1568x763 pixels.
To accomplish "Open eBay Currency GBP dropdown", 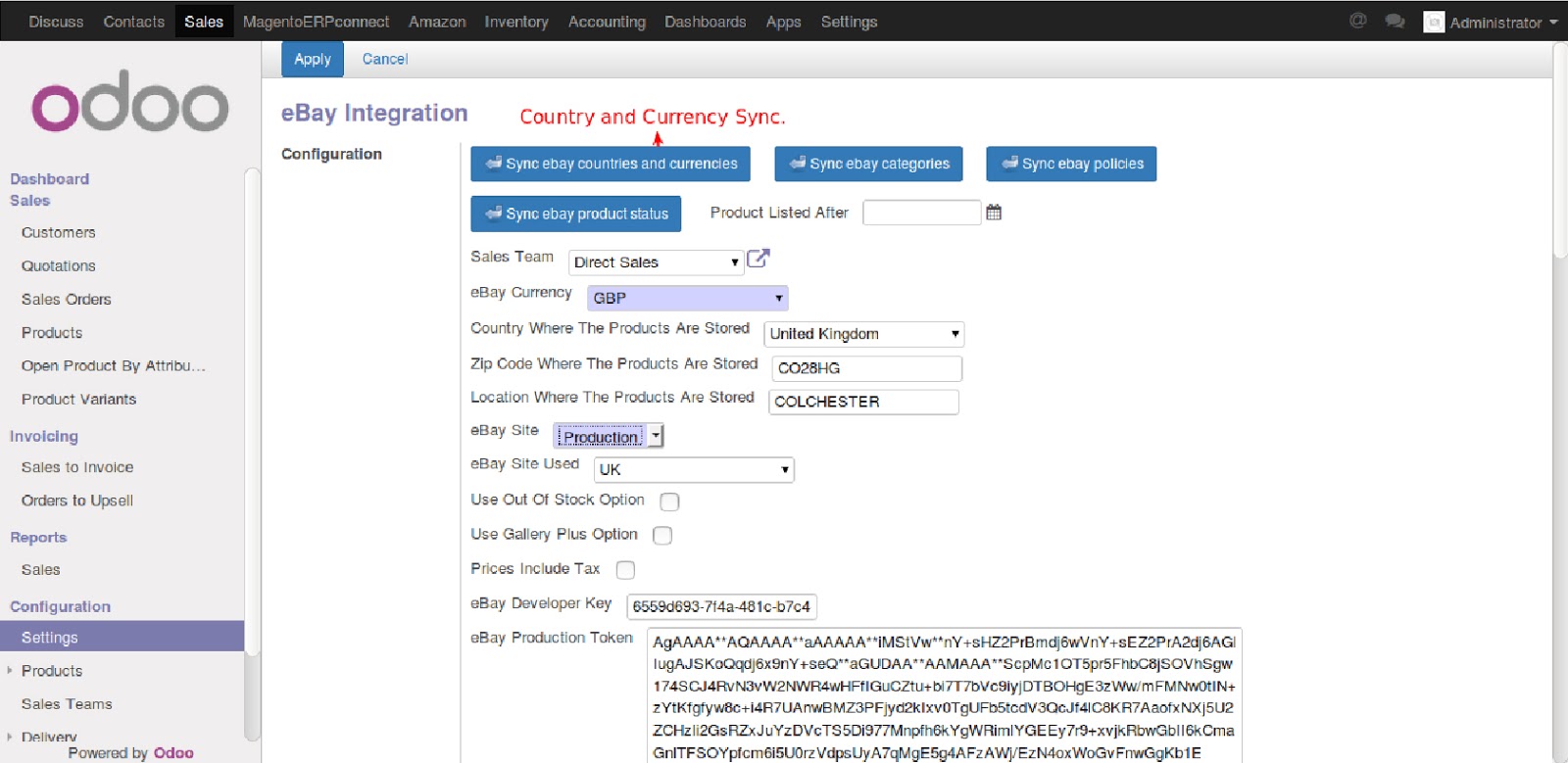I will [x=688, y=298].
